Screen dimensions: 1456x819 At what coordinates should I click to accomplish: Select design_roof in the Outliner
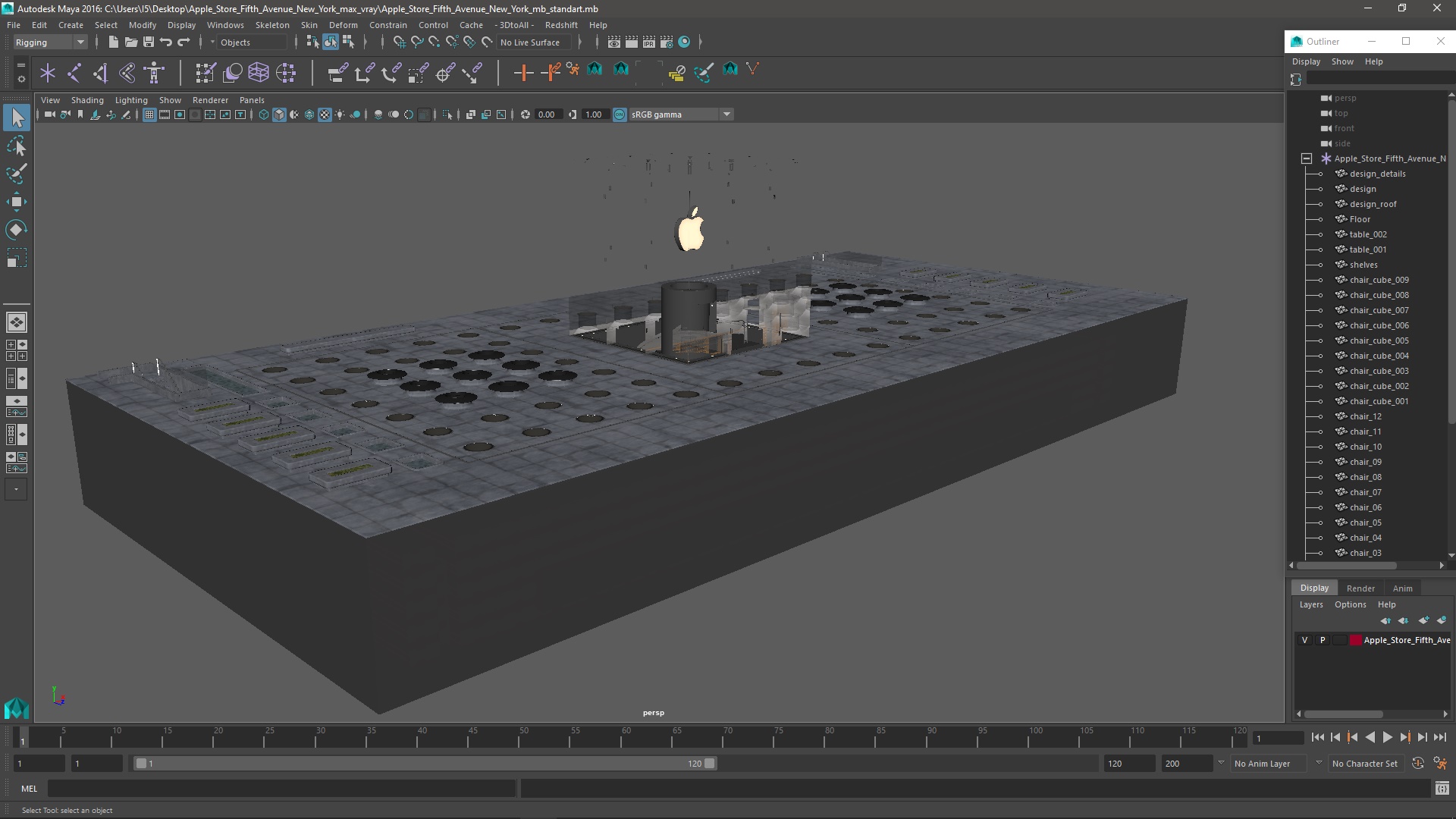point(1373,204)
